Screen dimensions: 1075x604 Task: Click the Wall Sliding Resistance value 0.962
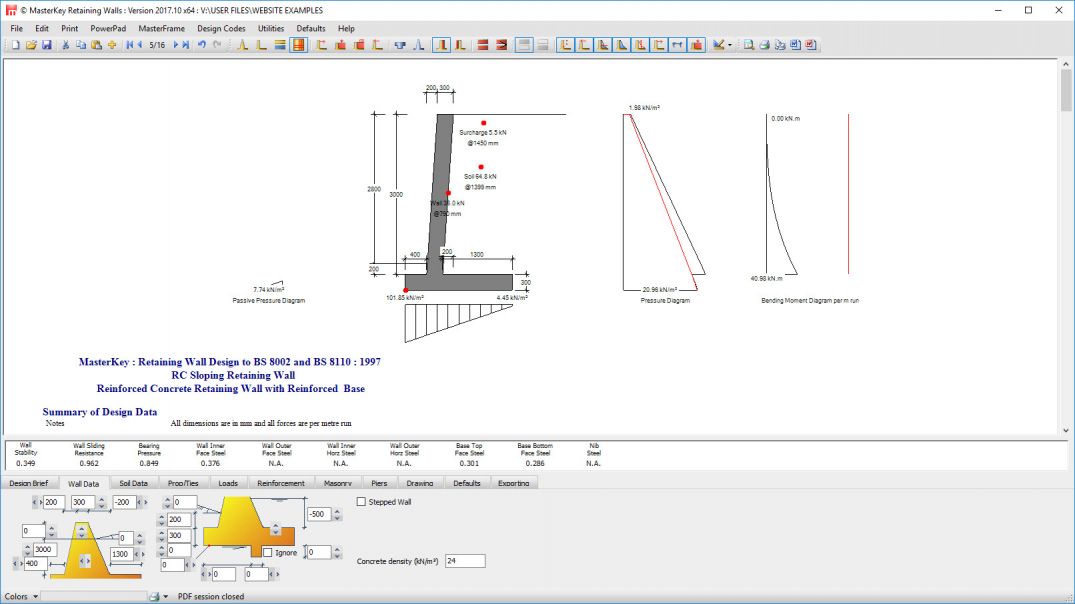88,463
